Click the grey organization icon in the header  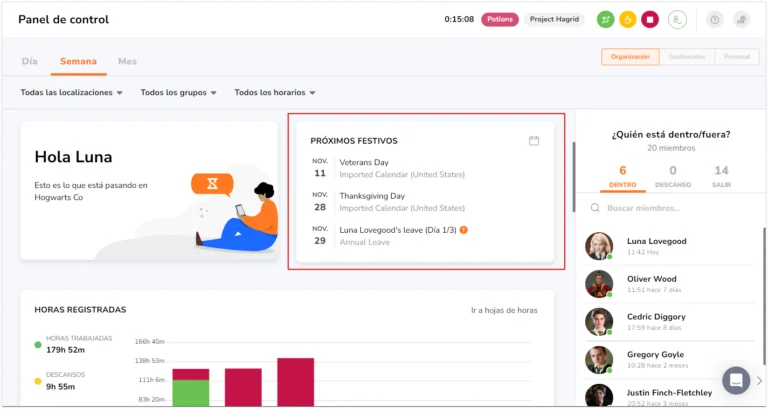(x=742, y=20)
